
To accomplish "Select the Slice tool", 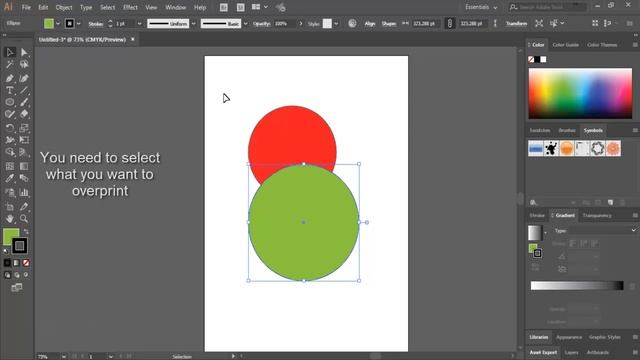I will [x=24, y=207].
